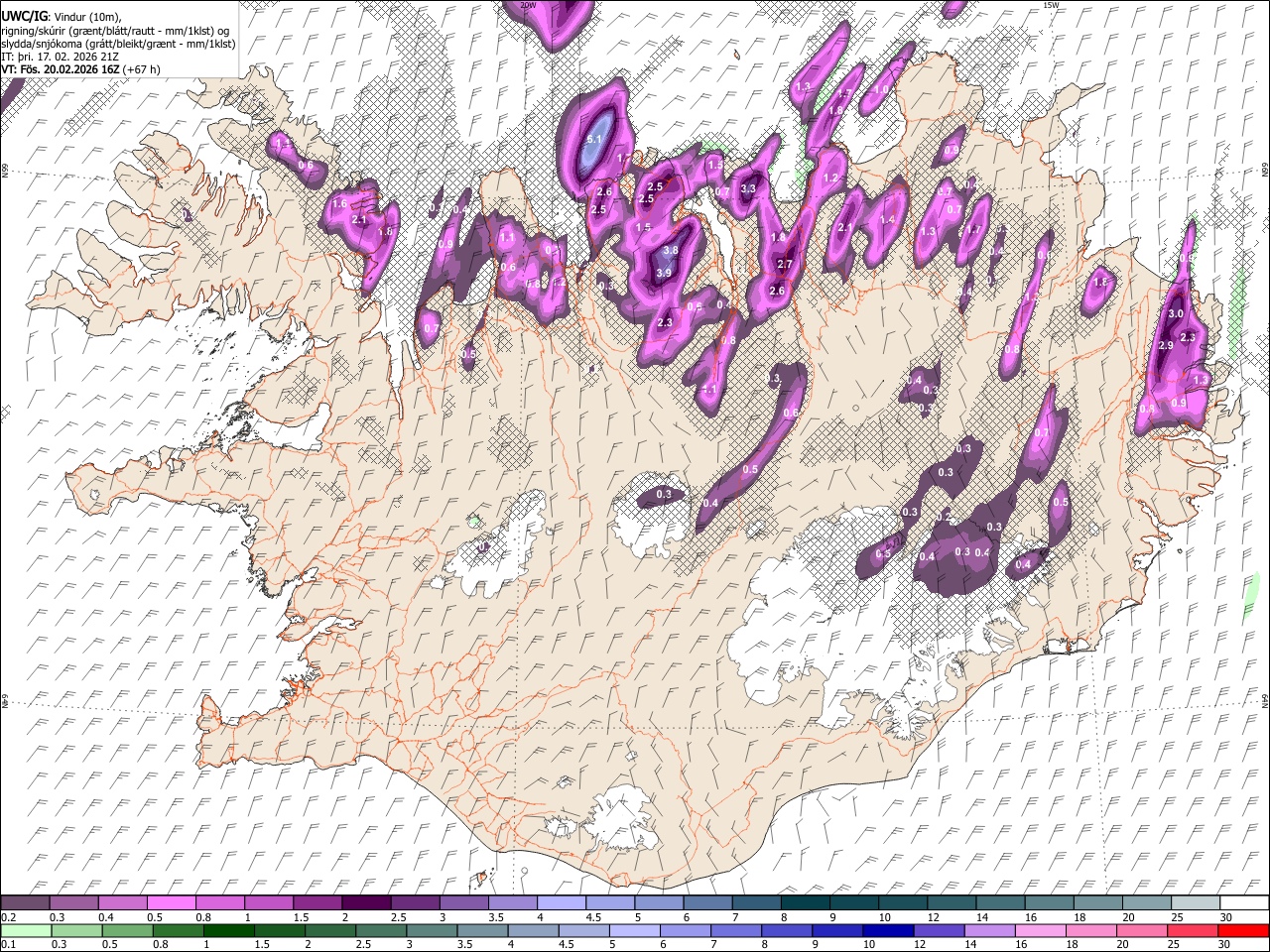Pick the lower scale red swatch after 30
The image size is (1270, 952).
point(1244,930)
